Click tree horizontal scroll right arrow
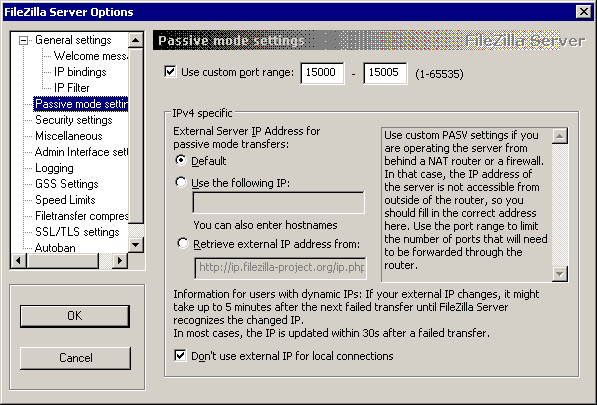The width and height of the screenshot is (597, 405). pos(120,260)
